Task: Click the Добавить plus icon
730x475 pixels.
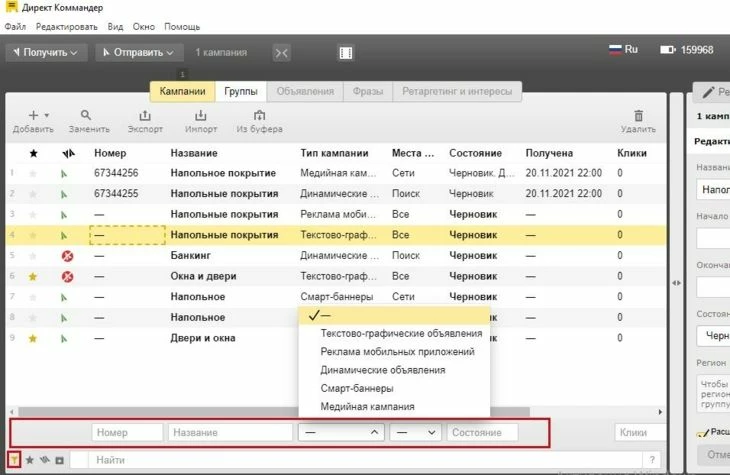Action: coord(34,115)
